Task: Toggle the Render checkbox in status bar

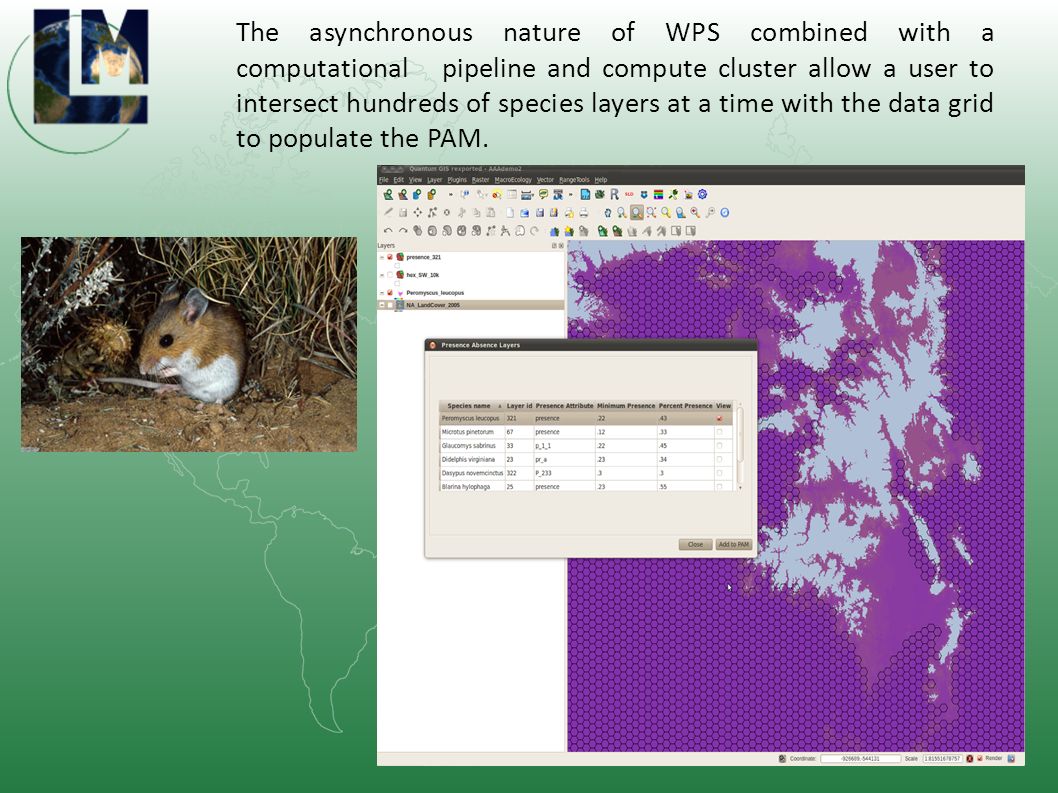Action: pos(980,759)
